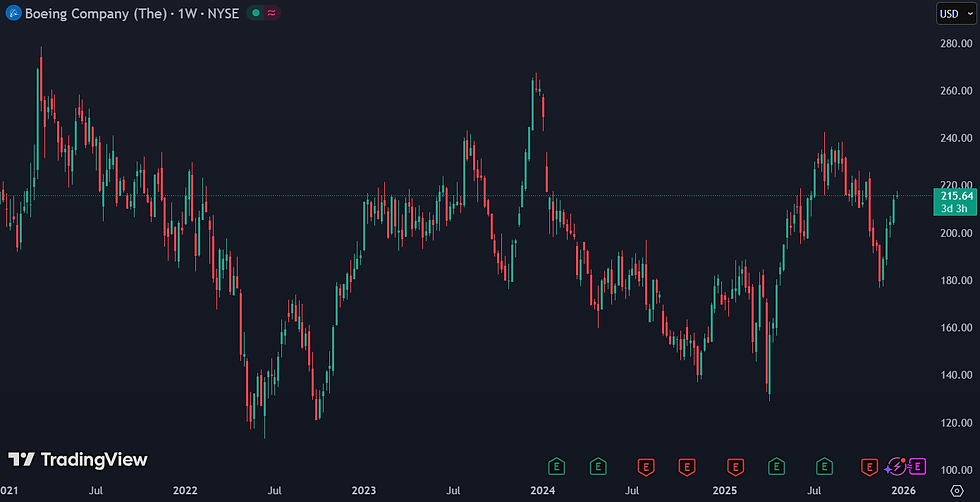The height and width of the screenshot is (502, 980).
Task: Click the 180.00 price axis label
Action: pyautogui.click(x=957, y=281)
